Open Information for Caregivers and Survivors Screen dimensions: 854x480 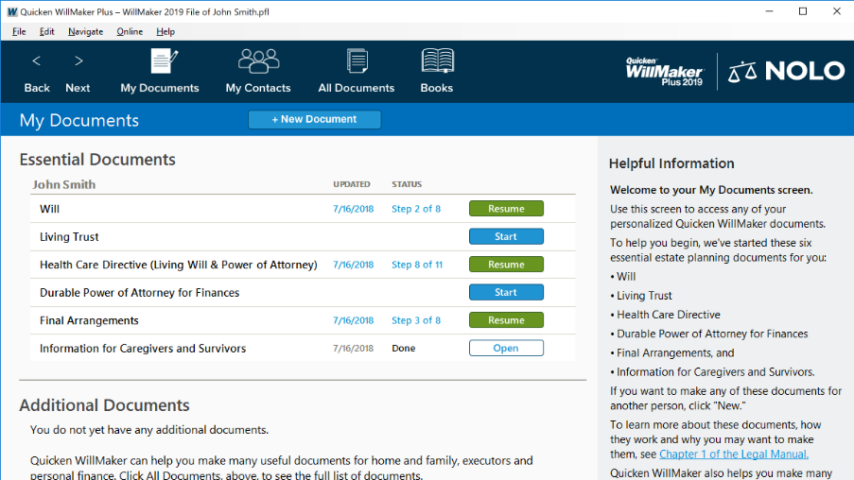point(506,348)
